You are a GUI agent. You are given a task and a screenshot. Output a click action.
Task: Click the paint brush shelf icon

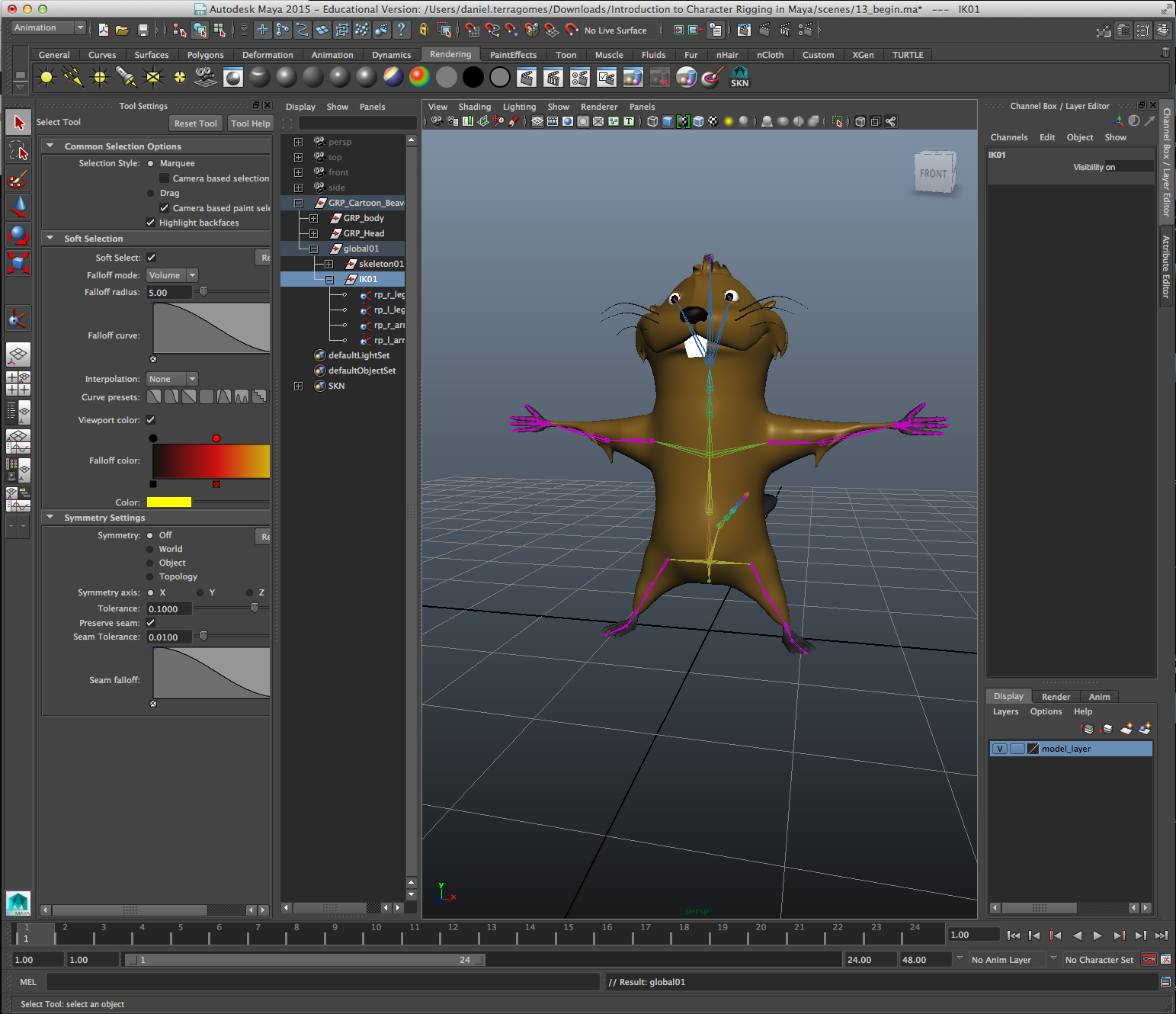711,77
